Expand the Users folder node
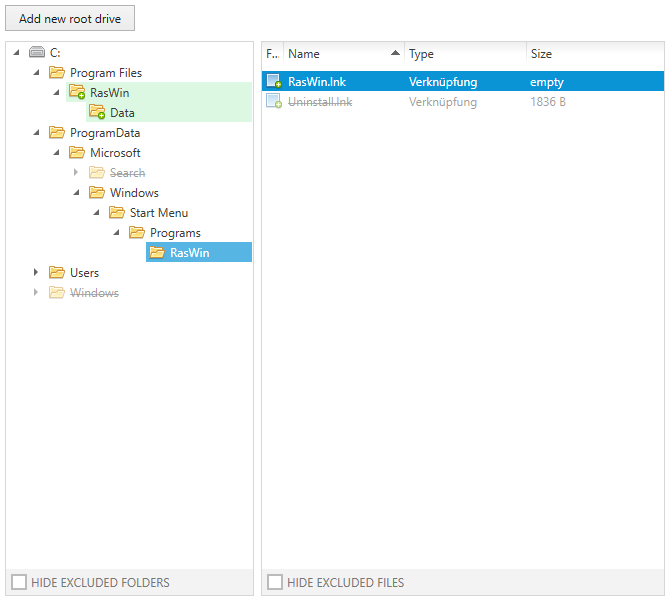 (36, 273)
